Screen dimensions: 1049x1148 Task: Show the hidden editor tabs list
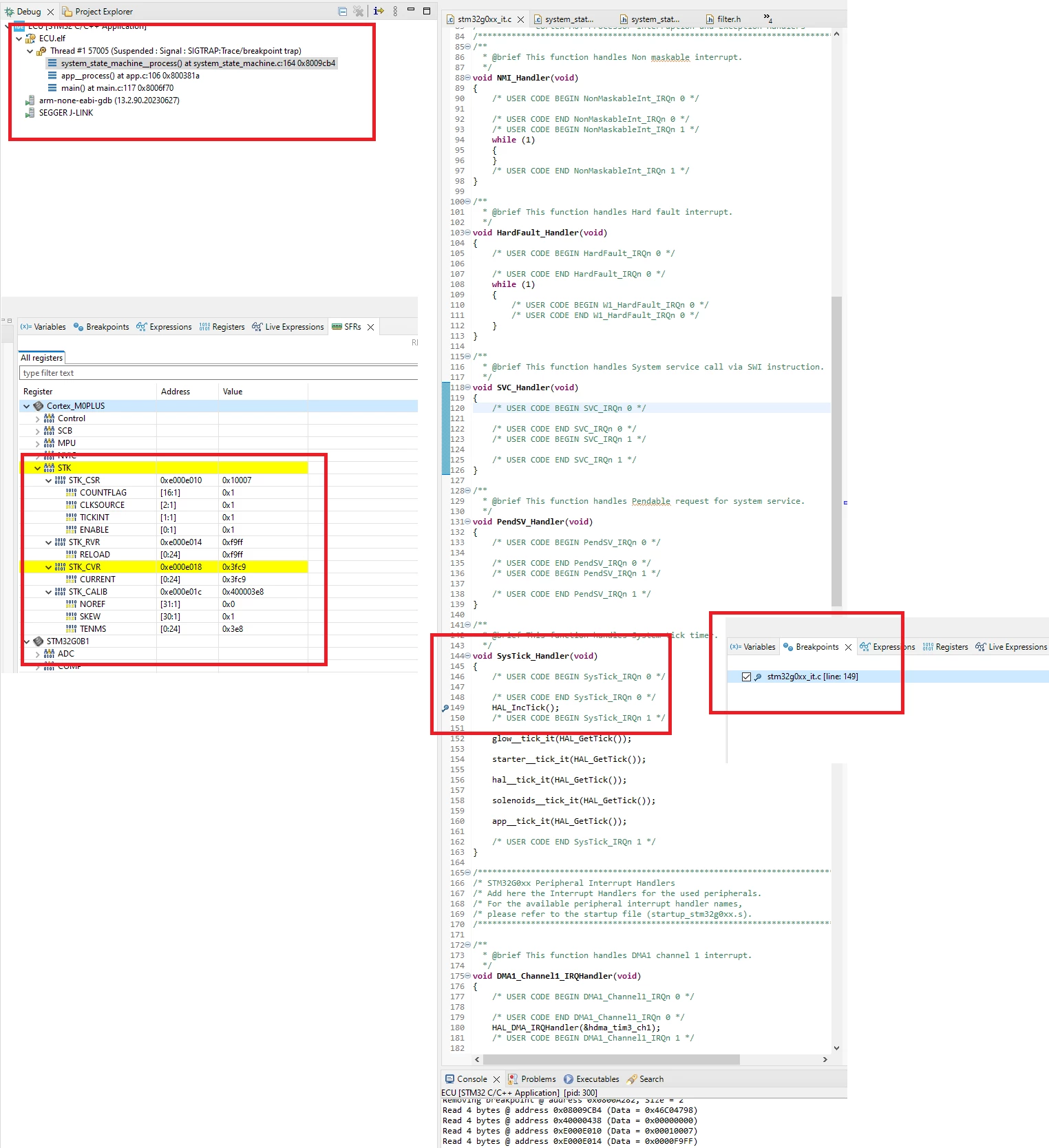pyautogui.click(x=768, y=19)
